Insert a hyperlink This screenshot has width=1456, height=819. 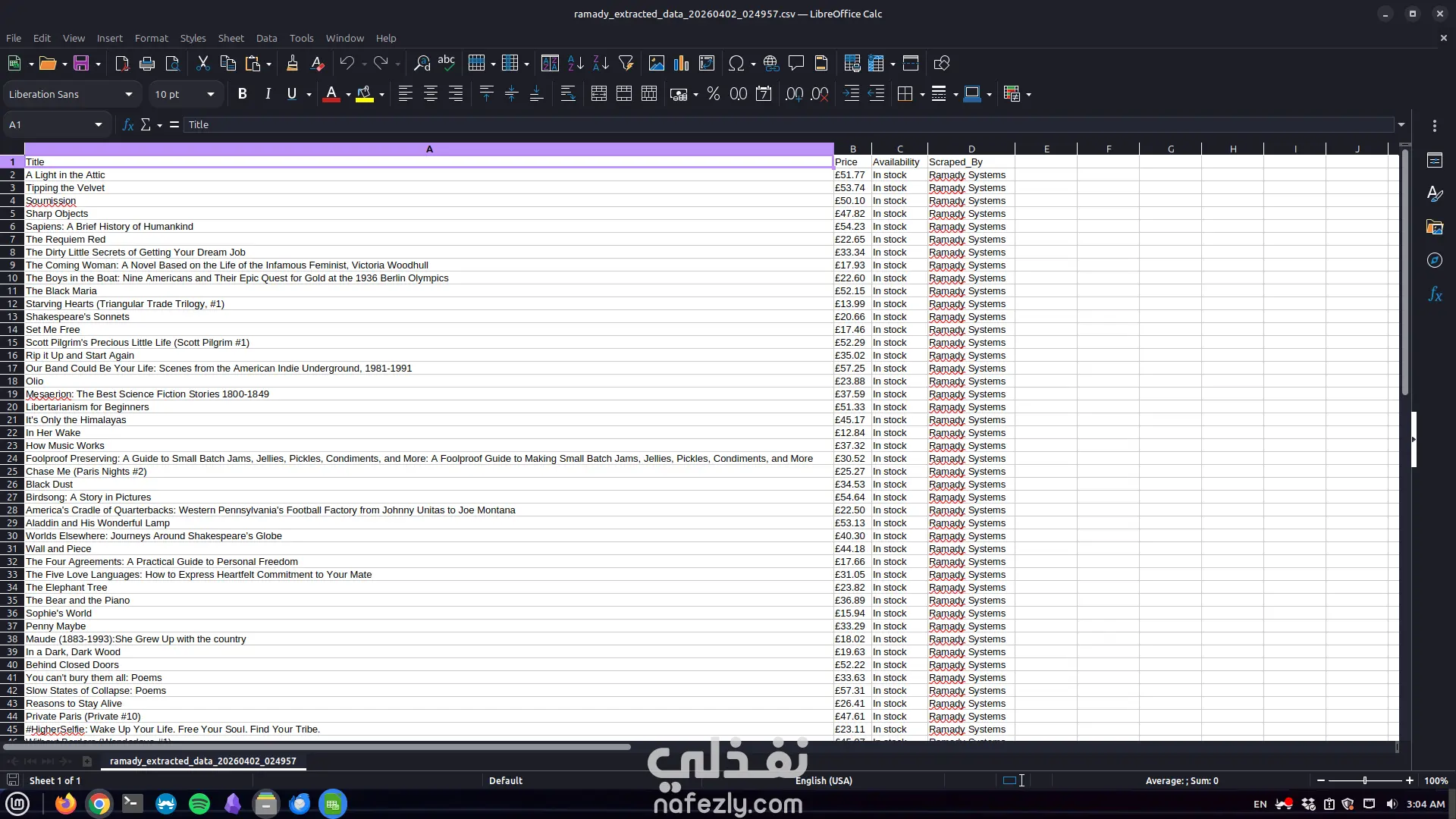(x=771, y=64)
